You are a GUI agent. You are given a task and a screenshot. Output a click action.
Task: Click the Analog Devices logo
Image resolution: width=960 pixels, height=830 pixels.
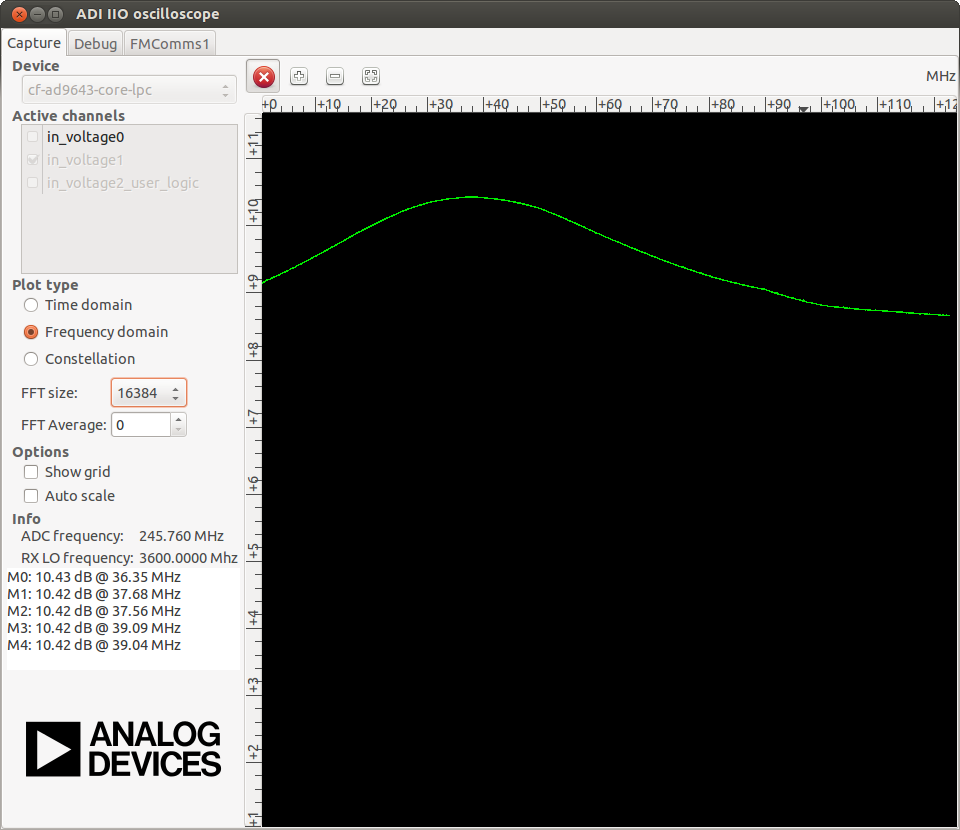pyautogui.click(x=123, y=749)
